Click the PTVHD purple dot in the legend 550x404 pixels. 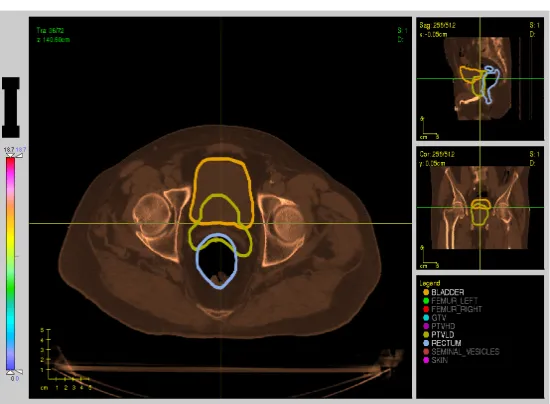pyautogui.click(x=426, y=326)
